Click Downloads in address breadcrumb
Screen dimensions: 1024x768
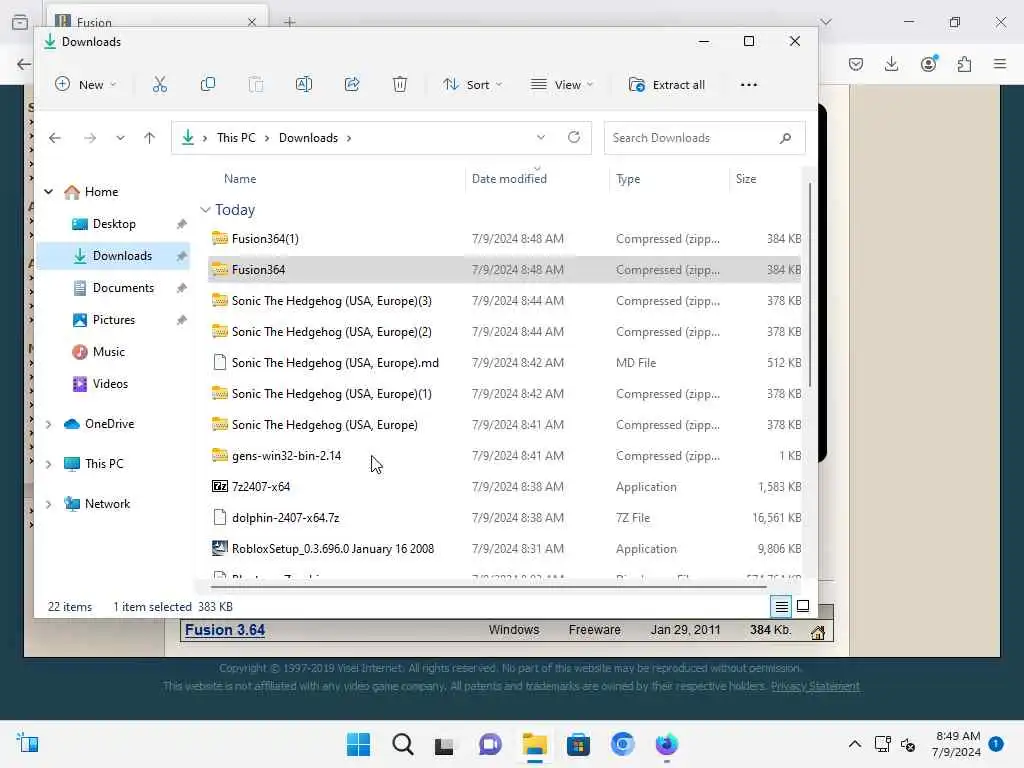[x=308, y=138]
